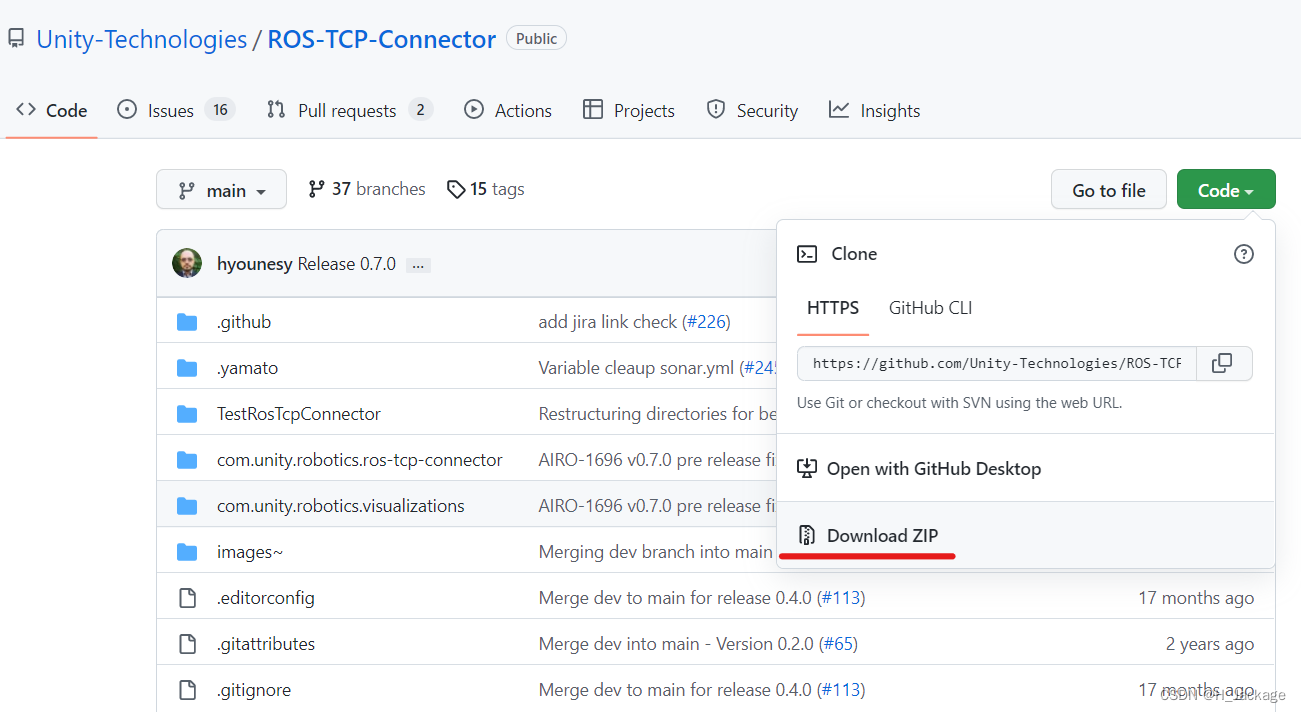1301x712 pixels.
Task: Open the Projects tab
Action: coord(629,111)
